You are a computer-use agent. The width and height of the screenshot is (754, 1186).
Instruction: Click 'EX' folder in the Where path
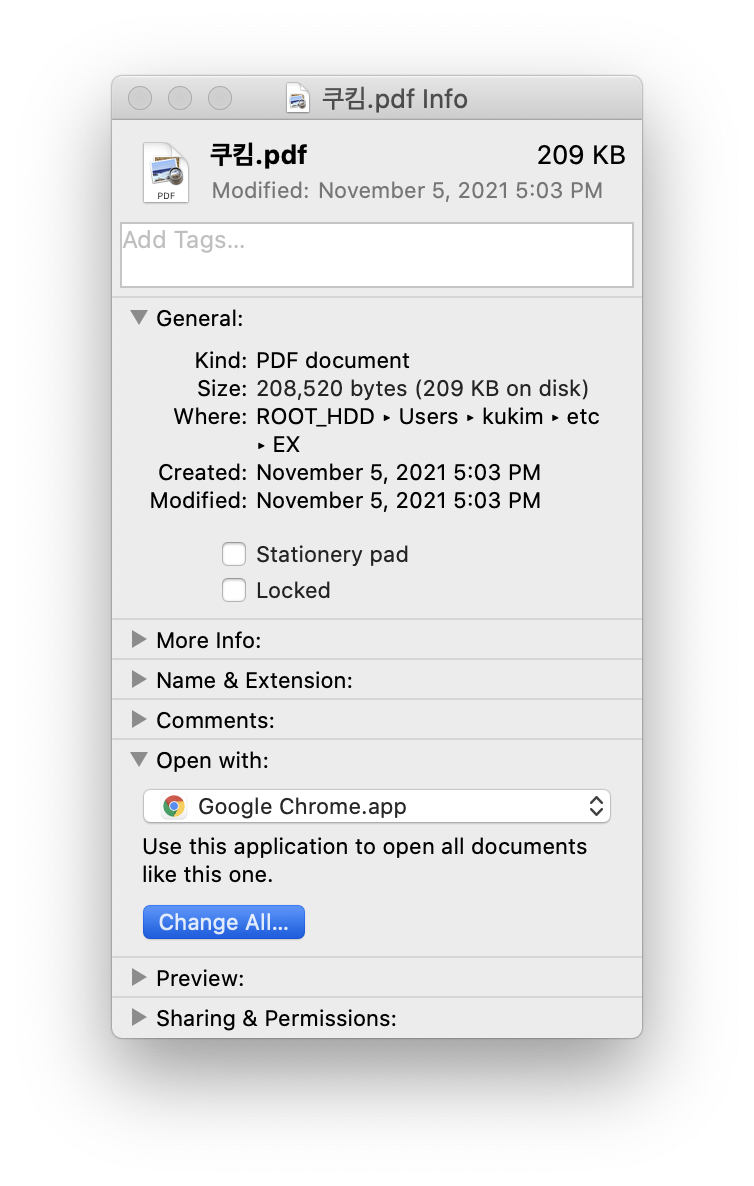point(286,445)
